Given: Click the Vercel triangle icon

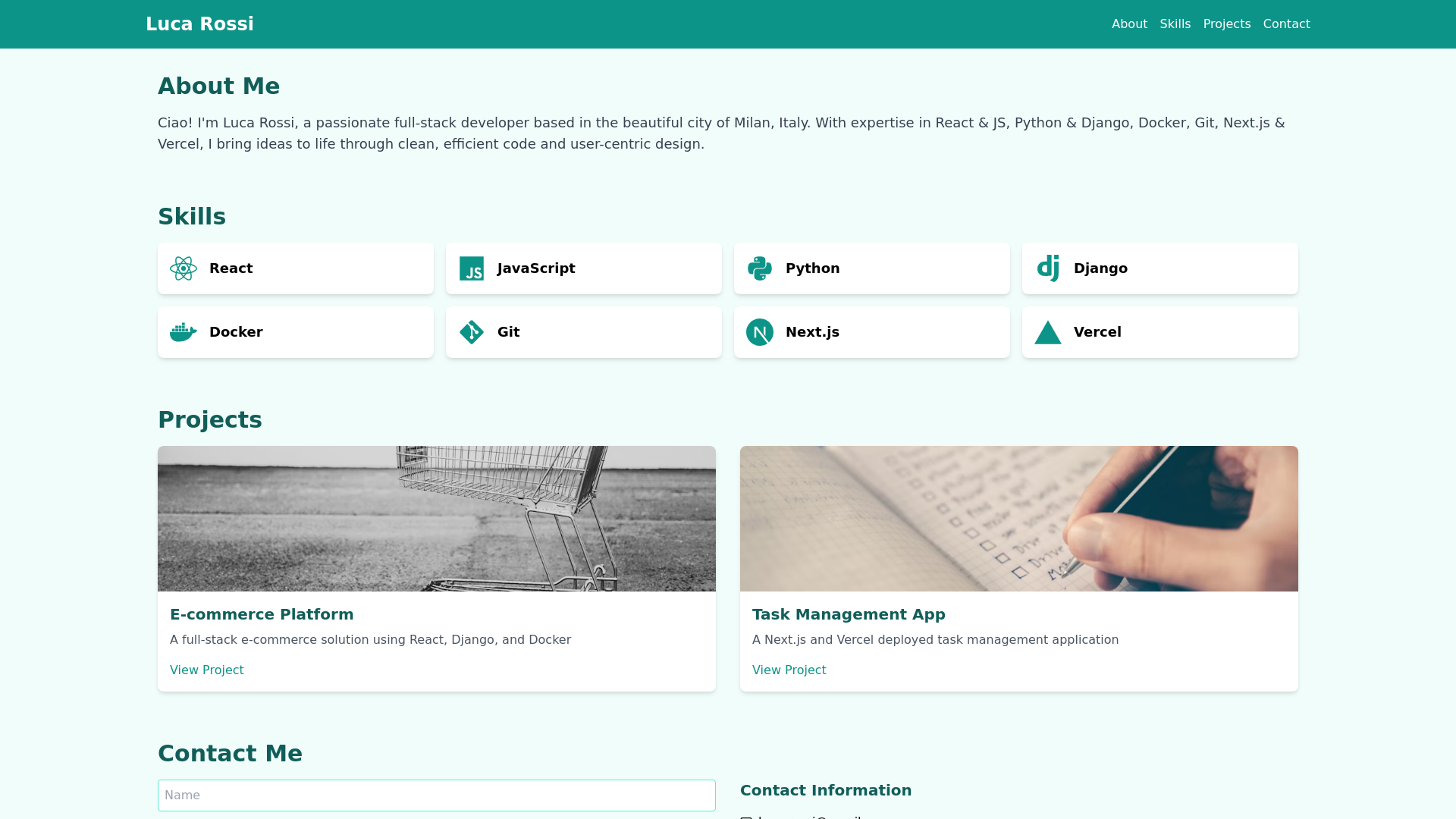Looking at the screenshot, I should click(x=1048, y=331).
